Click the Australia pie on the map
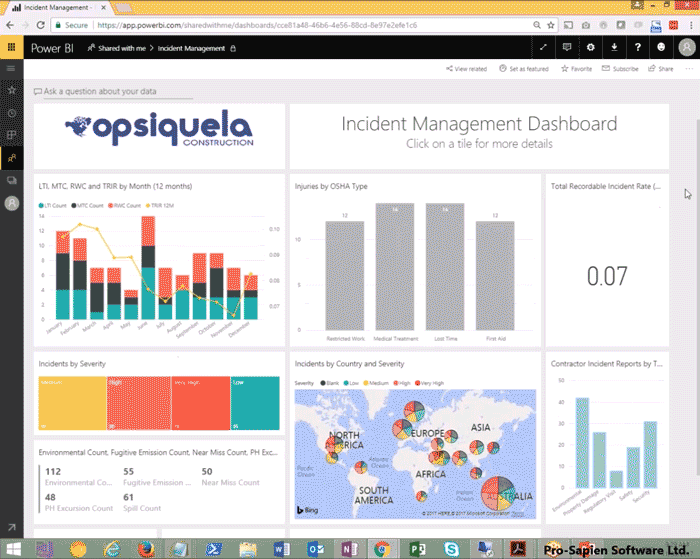The image size is (700, 559). (x=498, y=493)
